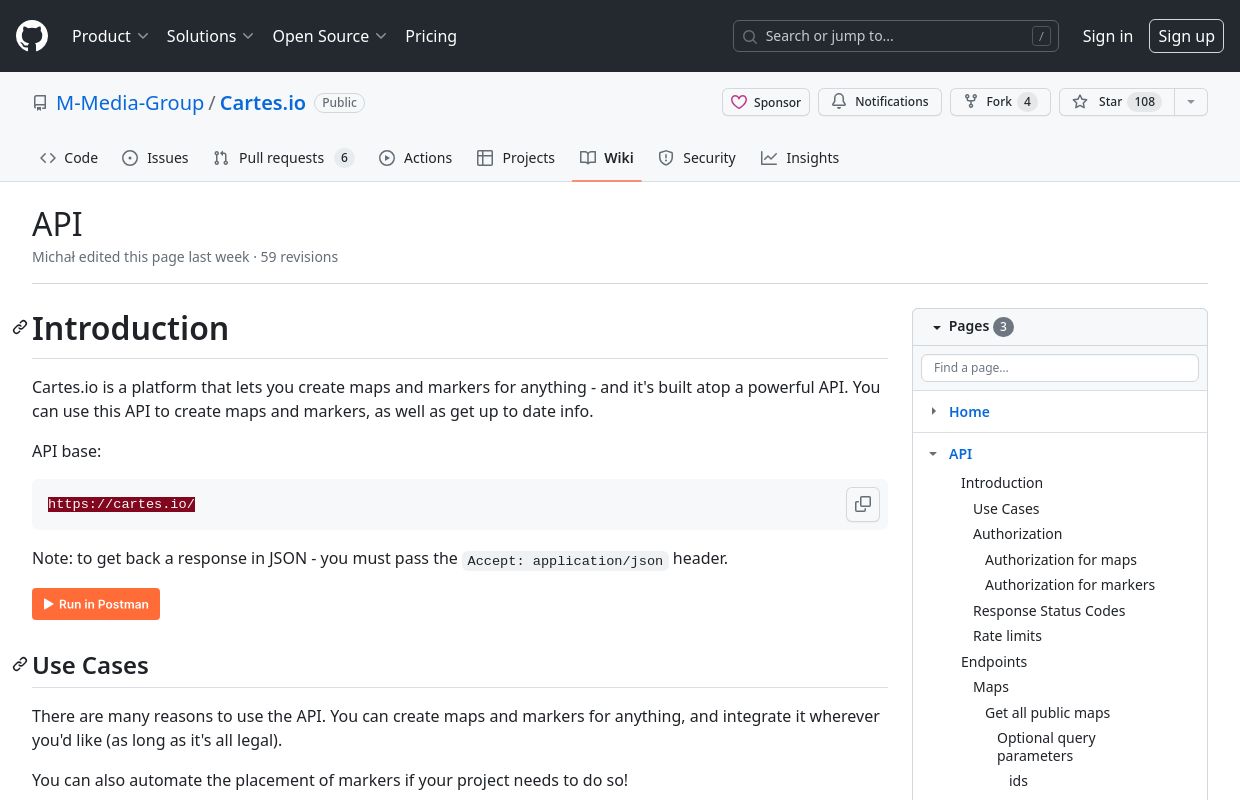Jump to Authorization for markers section
Viewport: 1240px width, 800px height.
coord(1070,585)
